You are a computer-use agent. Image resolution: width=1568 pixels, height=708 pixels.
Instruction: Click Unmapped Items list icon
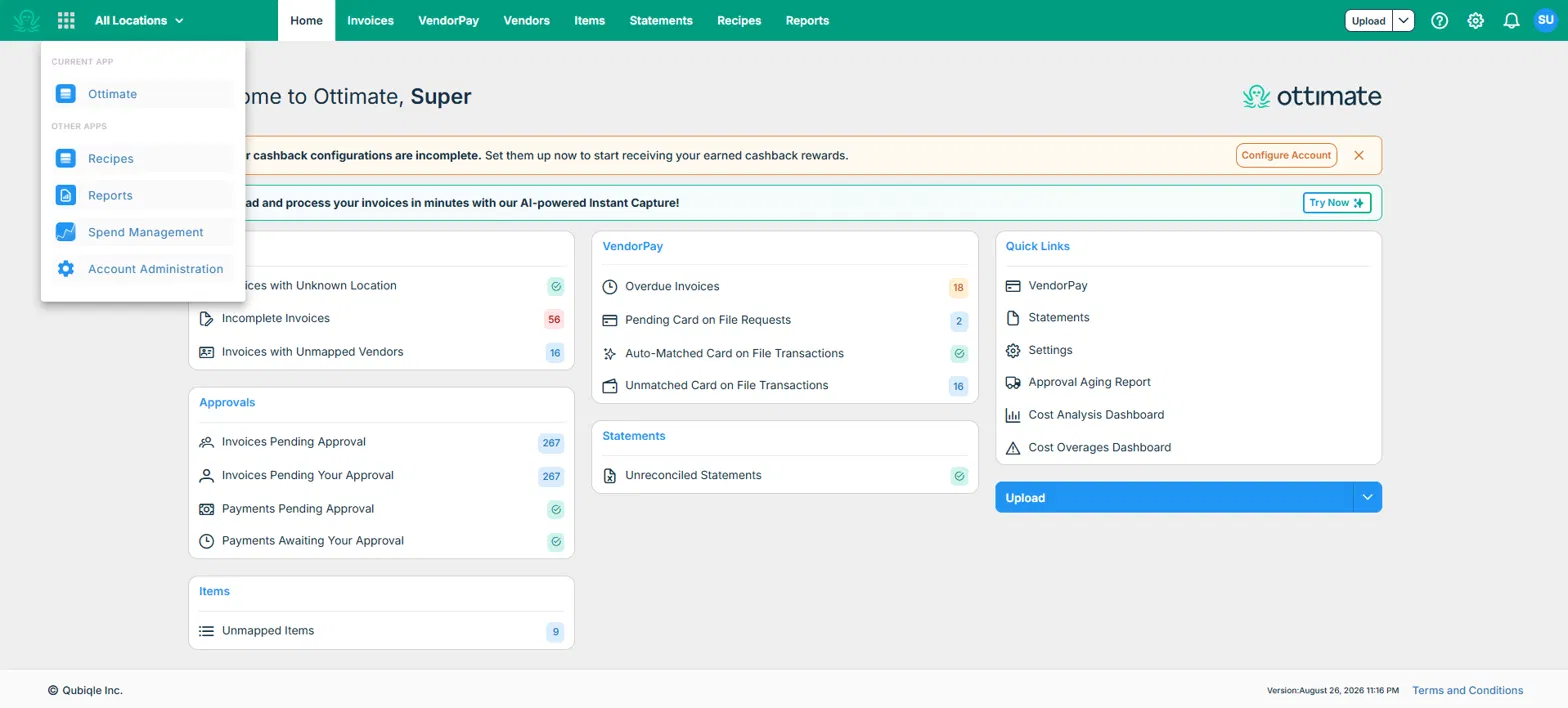click(207, 631)
